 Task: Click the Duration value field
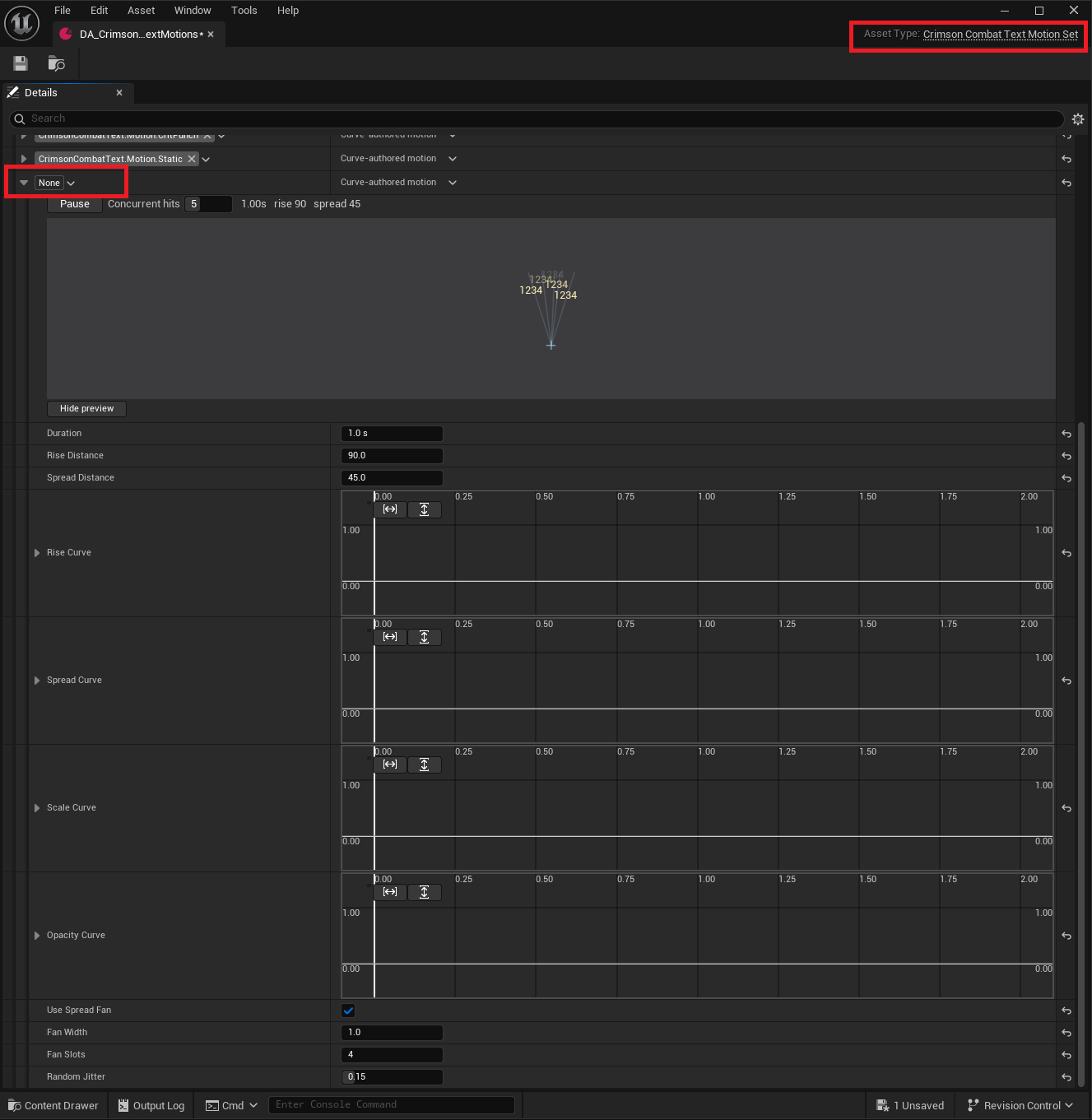(x=392, y=434)
